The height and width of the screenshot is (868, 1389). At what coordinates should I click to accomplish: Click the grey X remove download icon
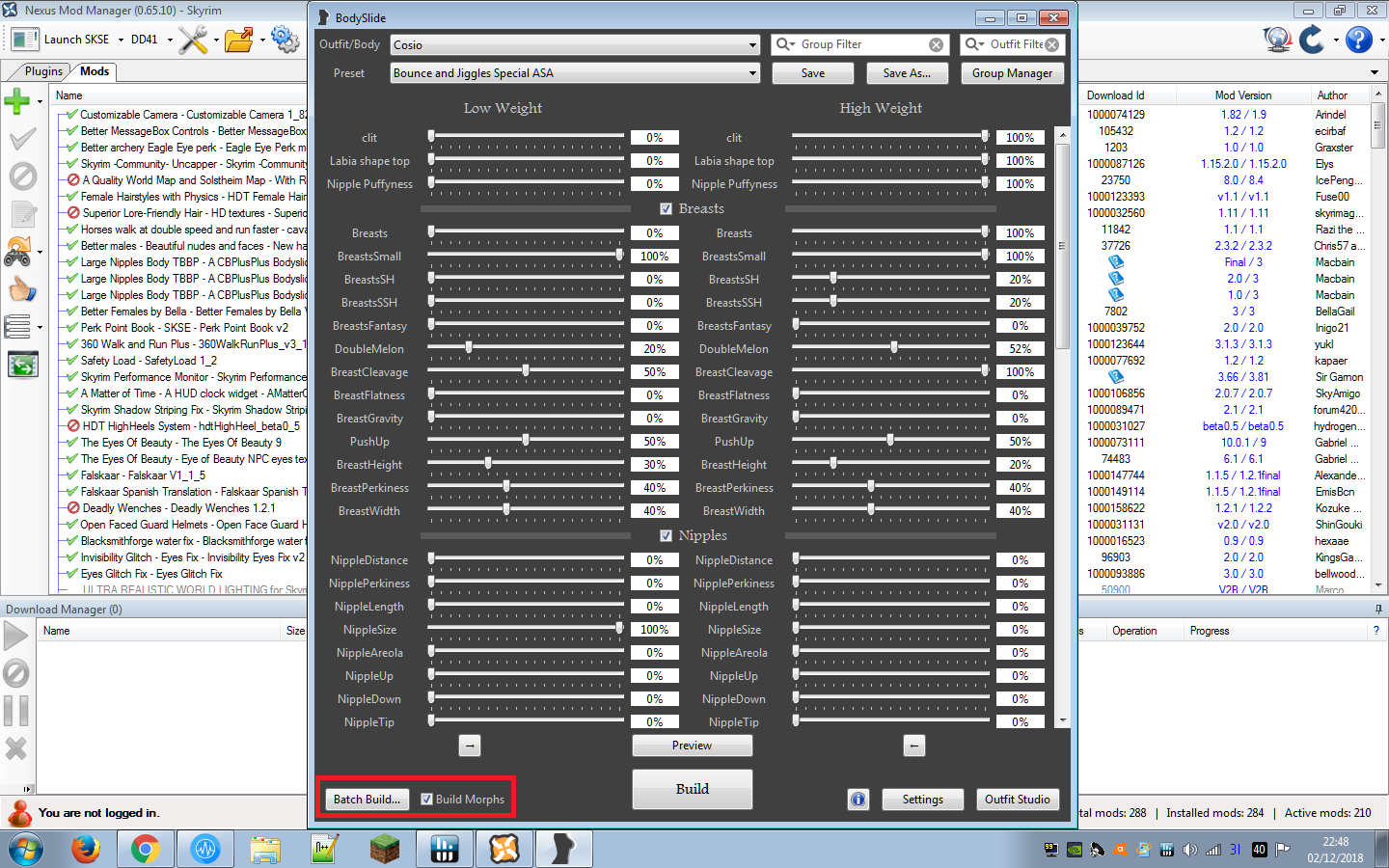point(16,748)
